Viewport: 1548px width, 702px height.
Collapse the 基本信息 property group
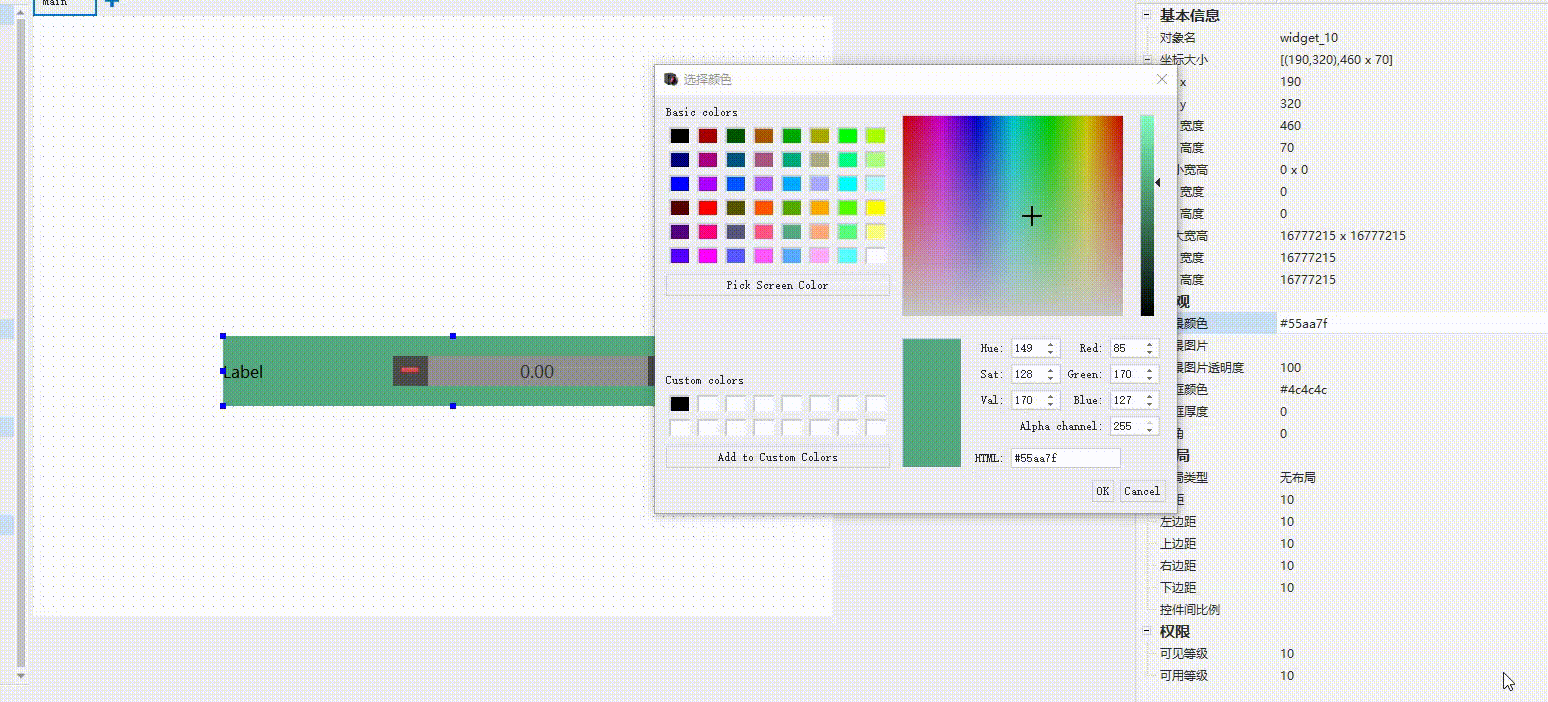(1147, 15)
